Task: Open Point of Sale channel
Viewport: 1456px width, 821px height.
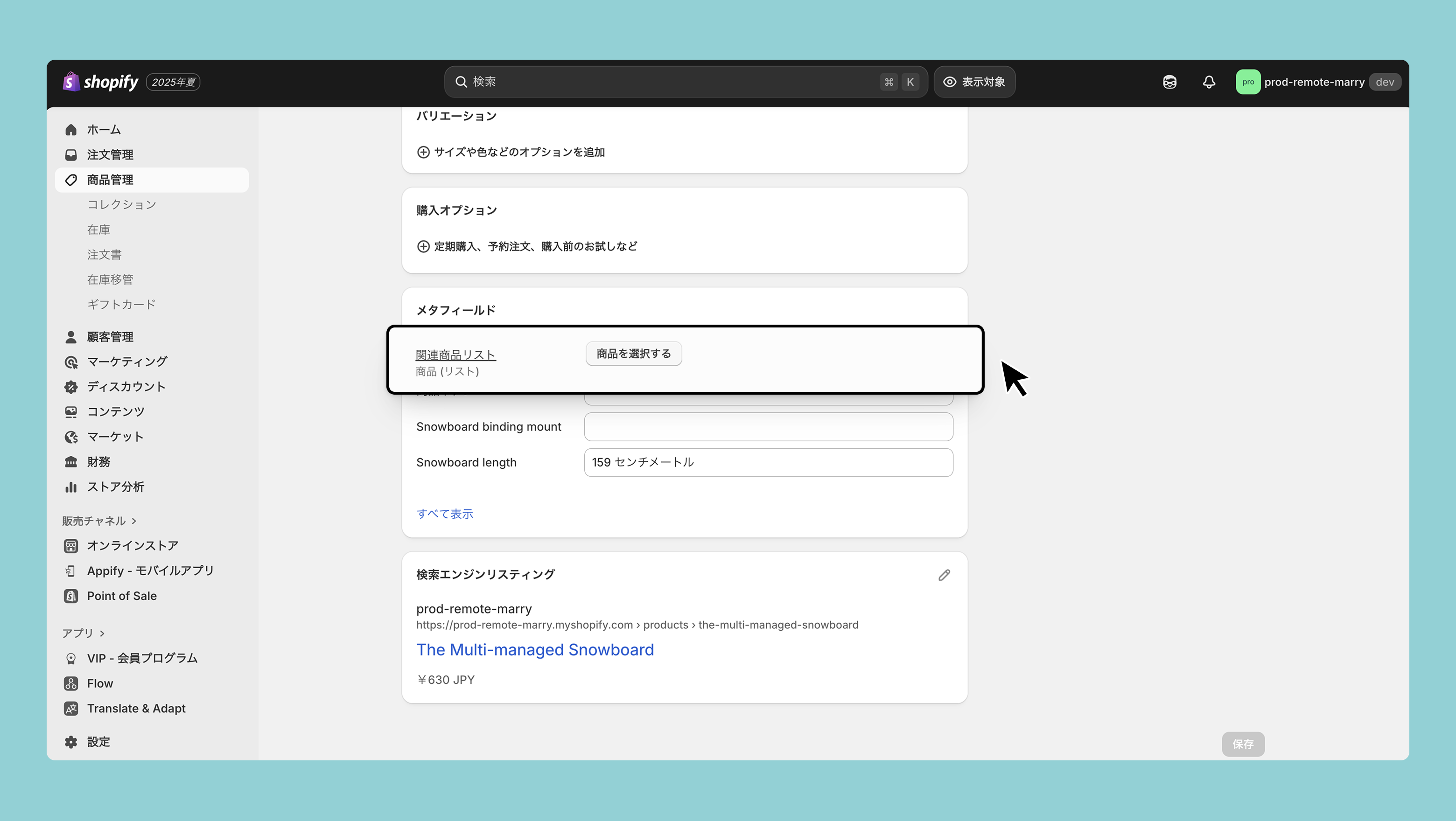Action: [x=121, y=596]
